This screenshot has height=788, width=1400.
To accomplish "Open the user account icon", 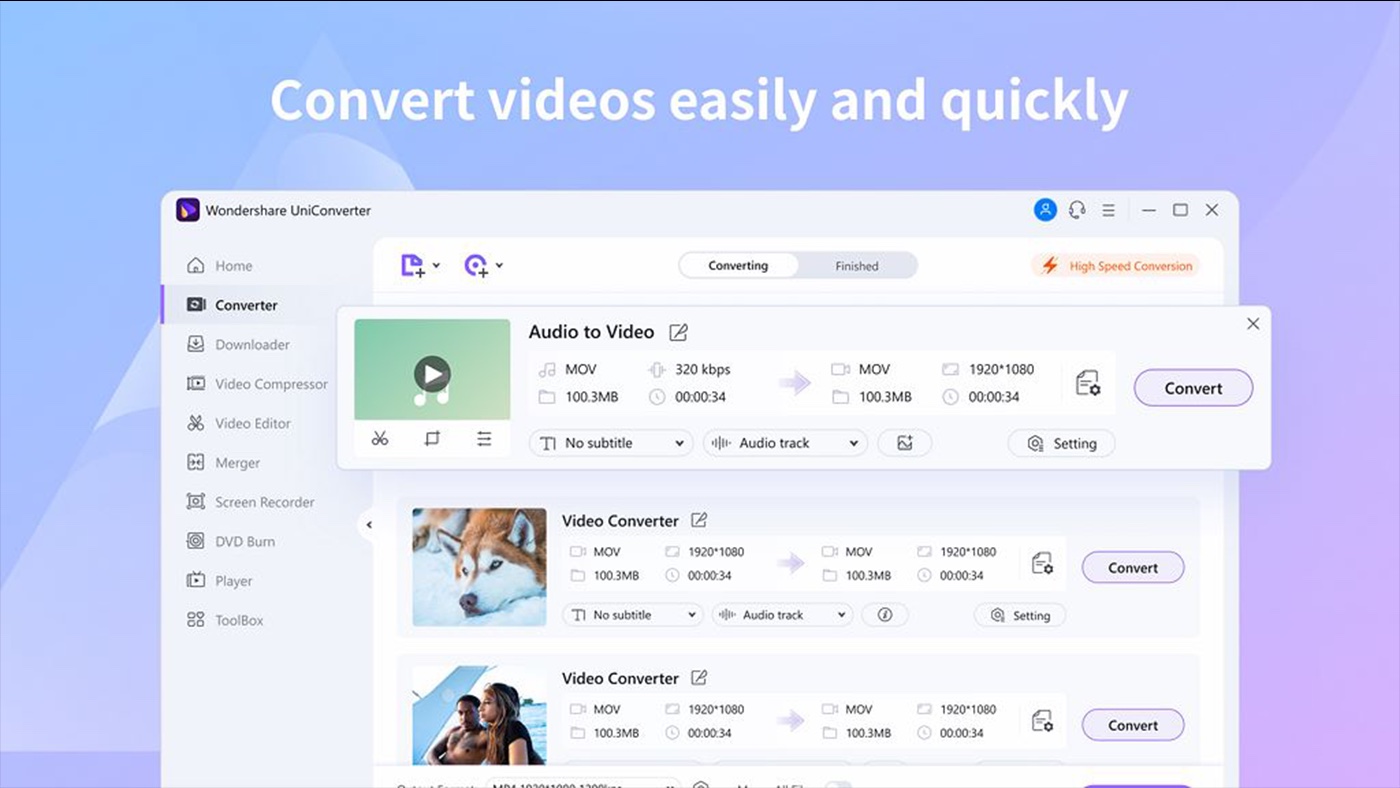I will (x=1045, y=210).
